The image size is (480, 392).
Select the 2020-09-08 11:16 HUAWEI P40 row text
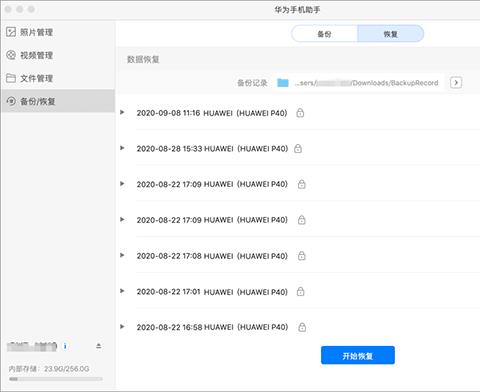pos(212,113)
